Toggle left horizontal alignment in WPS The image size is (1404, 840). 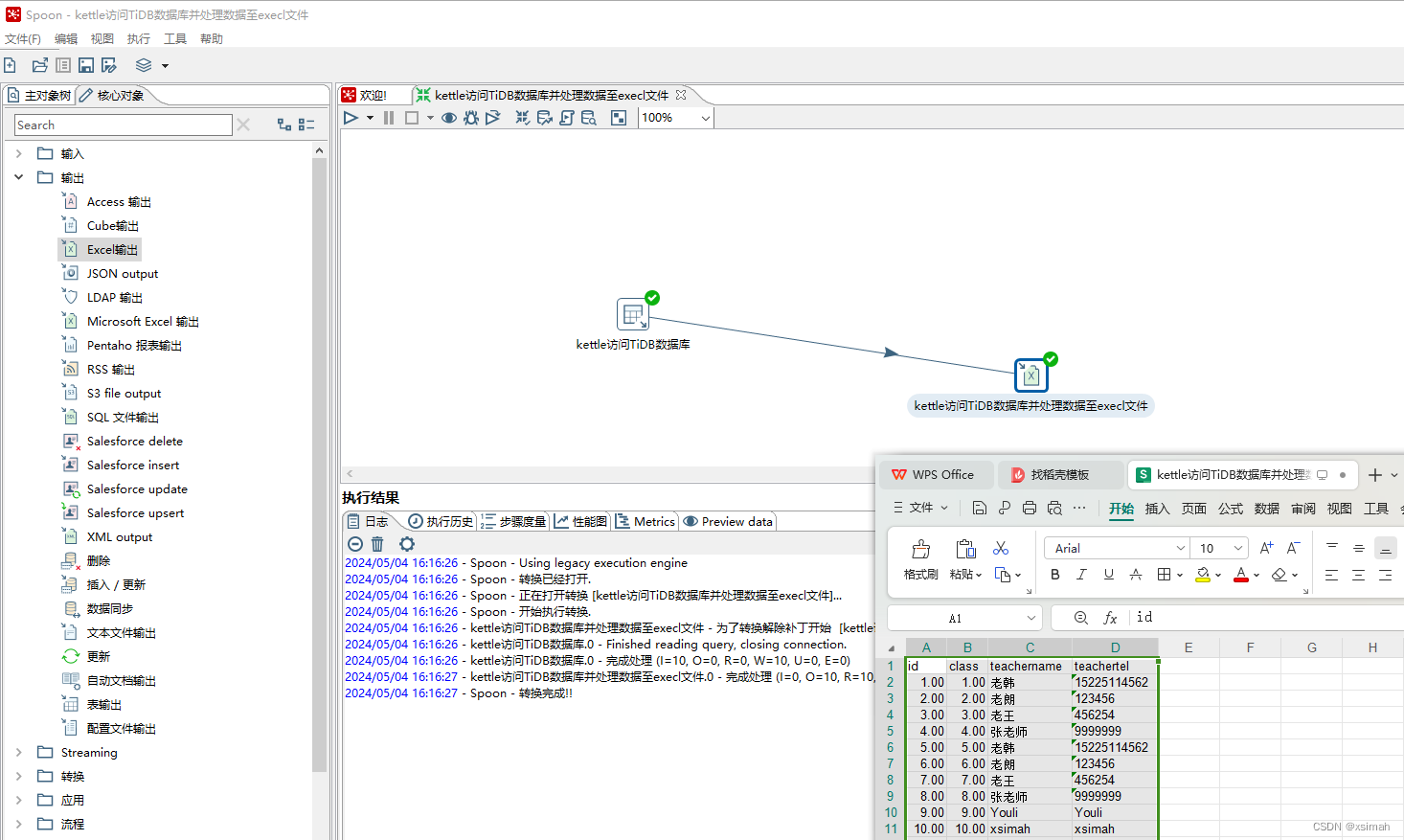pyautogui.click(x=1331, y=575)
